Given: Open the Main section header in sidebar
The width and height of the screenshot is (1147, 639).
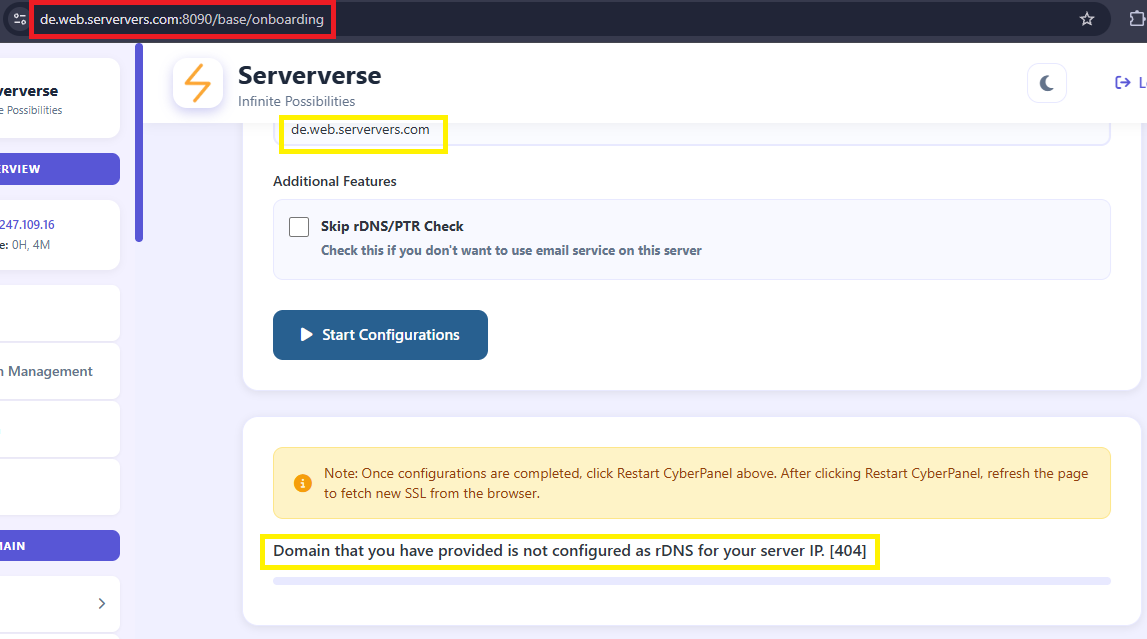Looking at the screenshot, I should point(59,545).
